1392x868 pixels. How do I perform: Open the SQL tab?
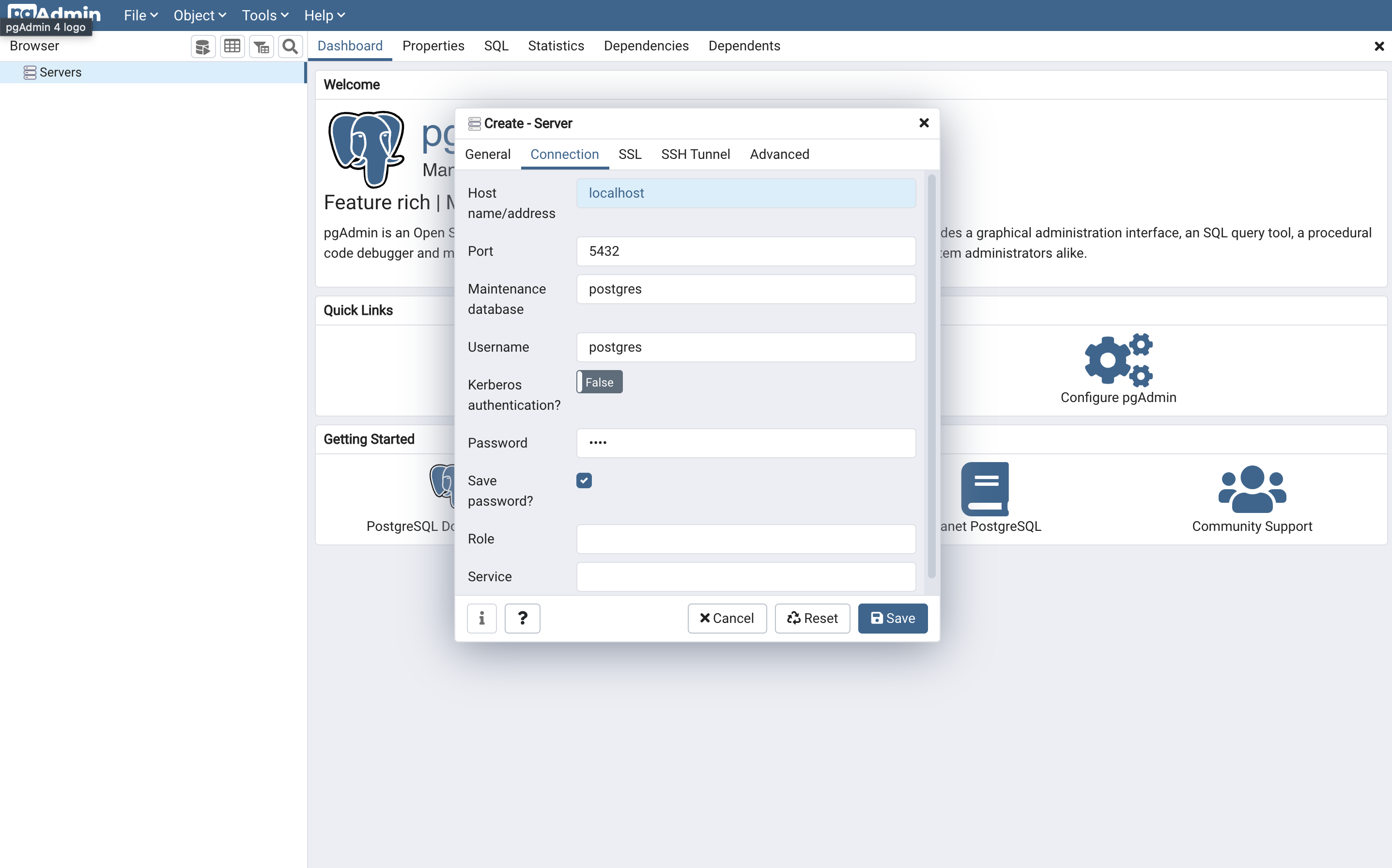496,46
